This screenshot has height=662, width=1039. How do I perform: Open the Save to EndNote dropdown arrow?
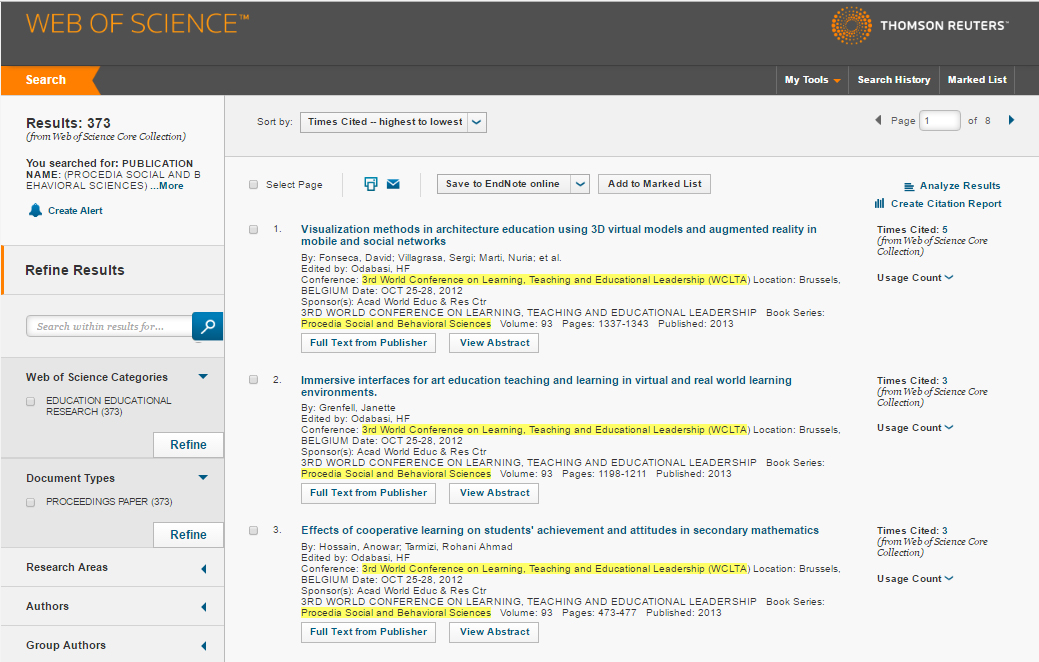[x=580, y=184]
